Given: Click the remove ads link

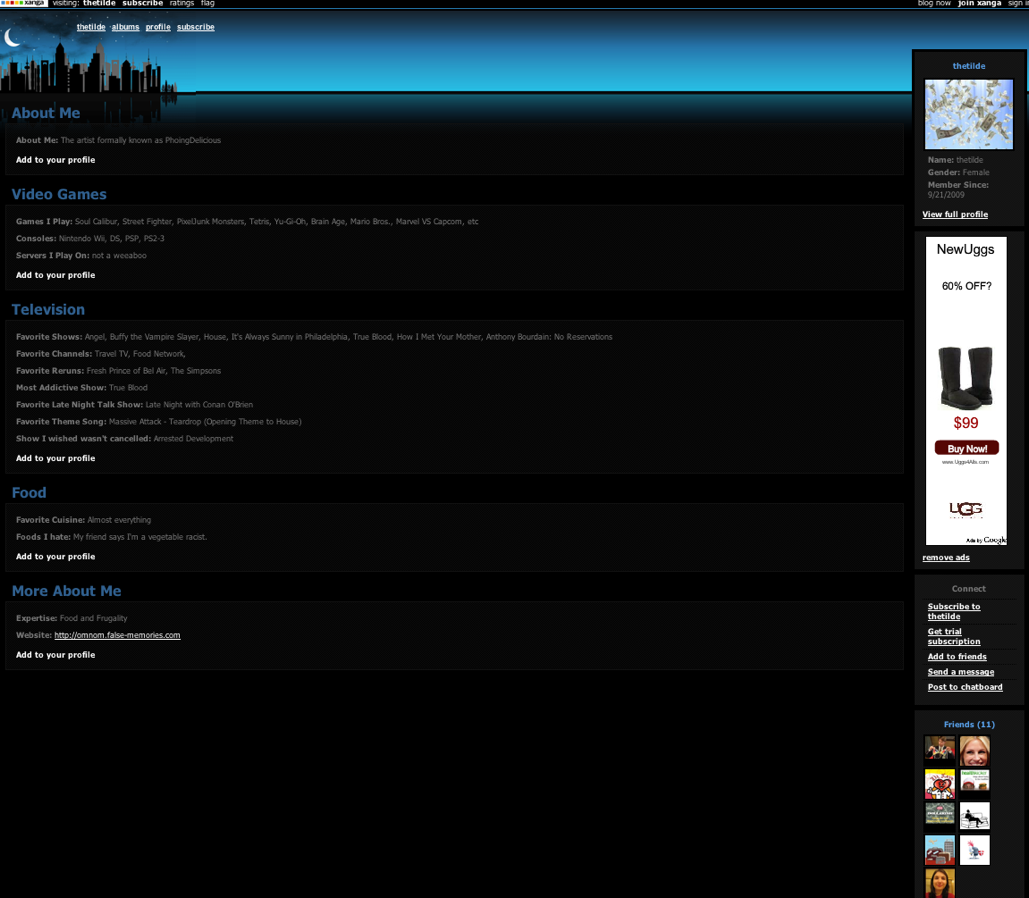Looking at the screenshot, I should point(946,558).
